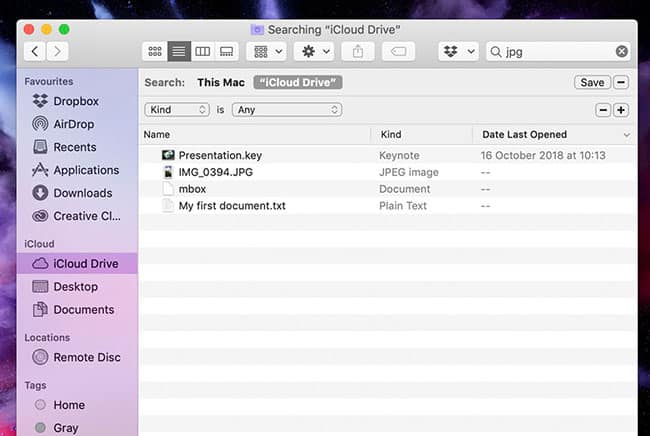Click the Share toolbar icon
Image resolution: width=650 pixels, height=436 pixels.
click(x=358, y=51)
